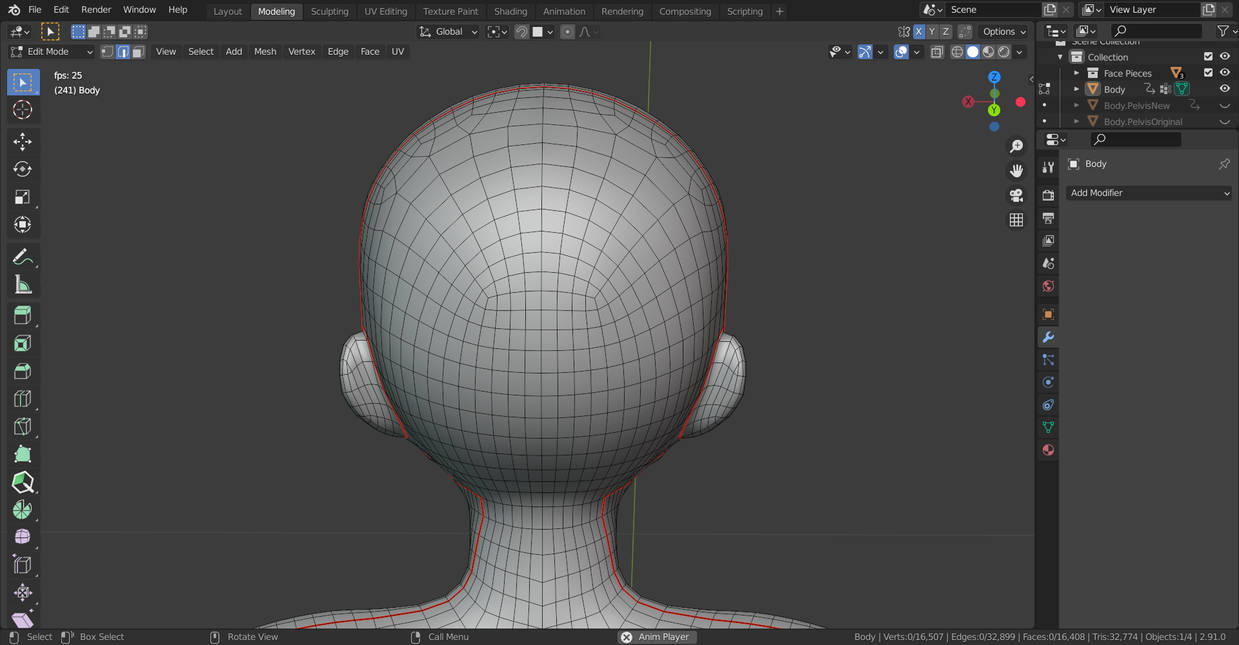Open the Modifier properties wrench tab
This screenshot has height=645, width=1239.
[1048, 337]
